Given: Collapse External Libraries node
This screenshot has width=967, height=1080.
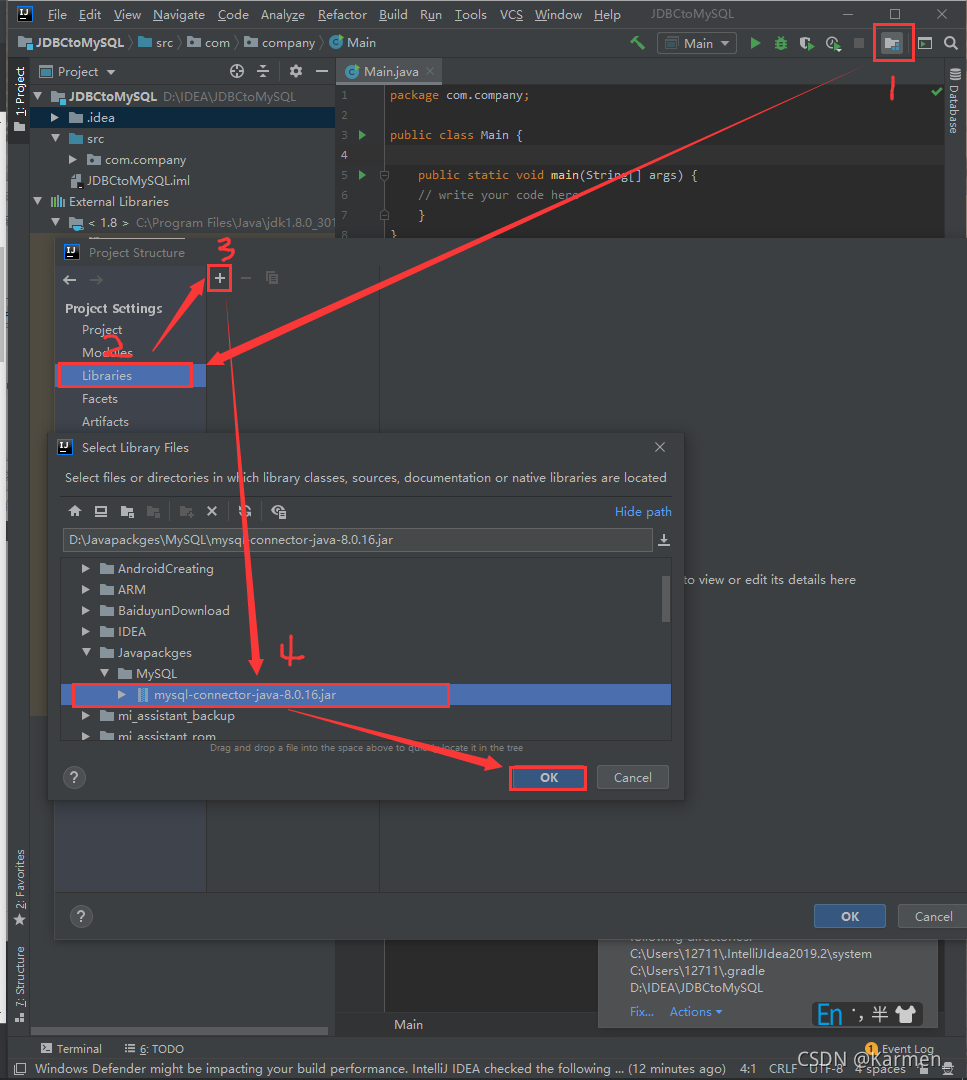Looking at the screenshot, I should pos(38,201).
